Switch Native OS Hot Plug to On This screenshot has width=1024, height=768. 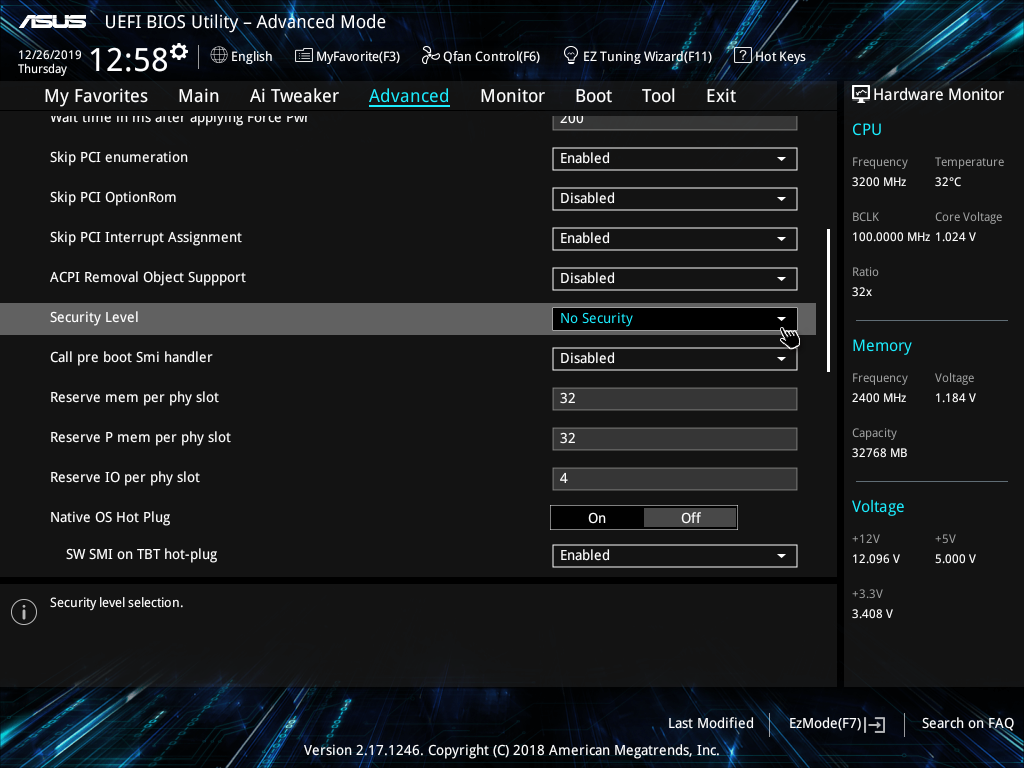[x=597, y=518]
